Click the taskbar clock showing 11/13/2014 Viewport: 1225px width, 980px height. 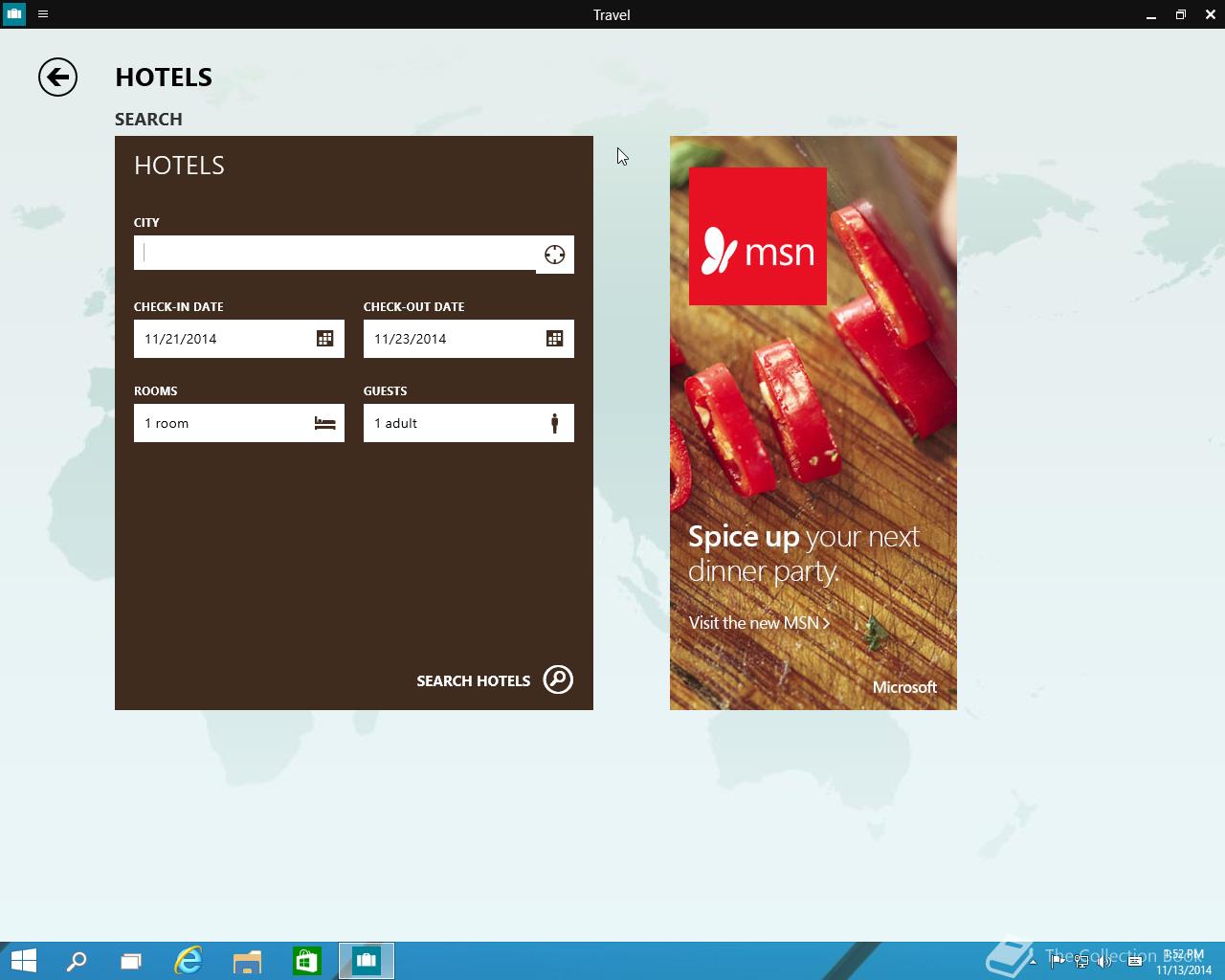click(1184, 962)
